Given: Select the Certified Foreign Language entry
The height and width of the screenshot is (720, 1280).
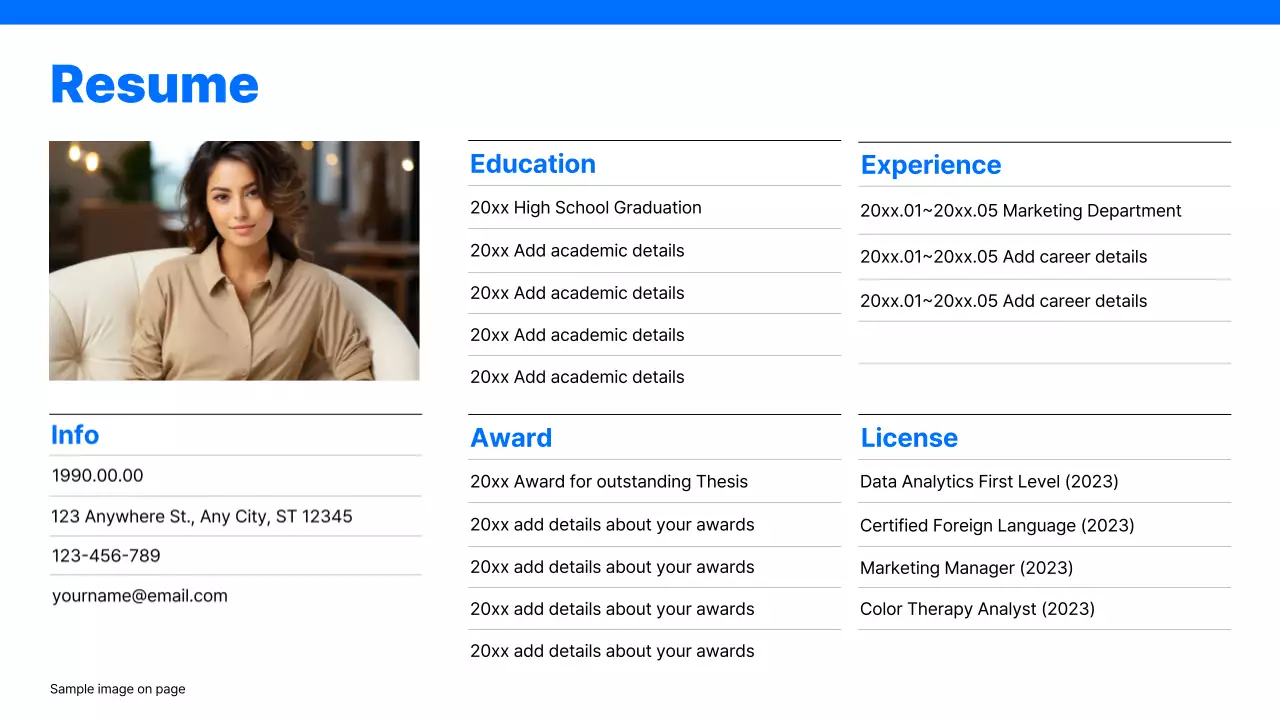Looking at the screenshot, I should tap(997, 525).
